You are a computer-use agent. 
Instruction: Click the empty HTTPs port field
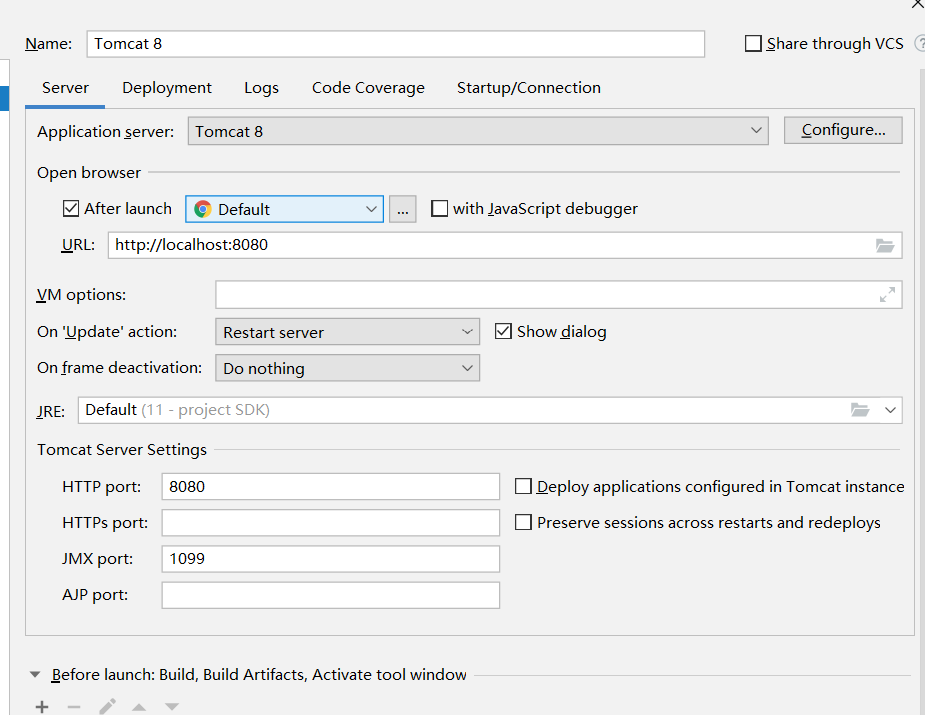(330, 523)
